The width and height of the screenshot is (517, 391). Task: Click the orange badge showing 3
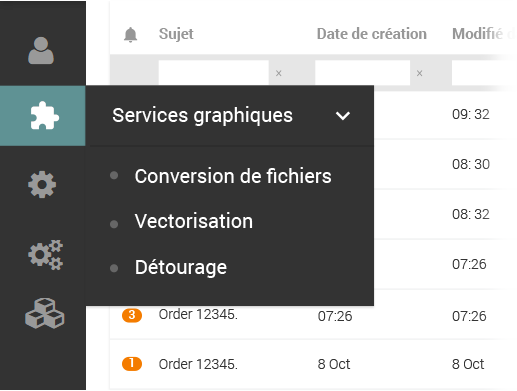click(132, 315)
